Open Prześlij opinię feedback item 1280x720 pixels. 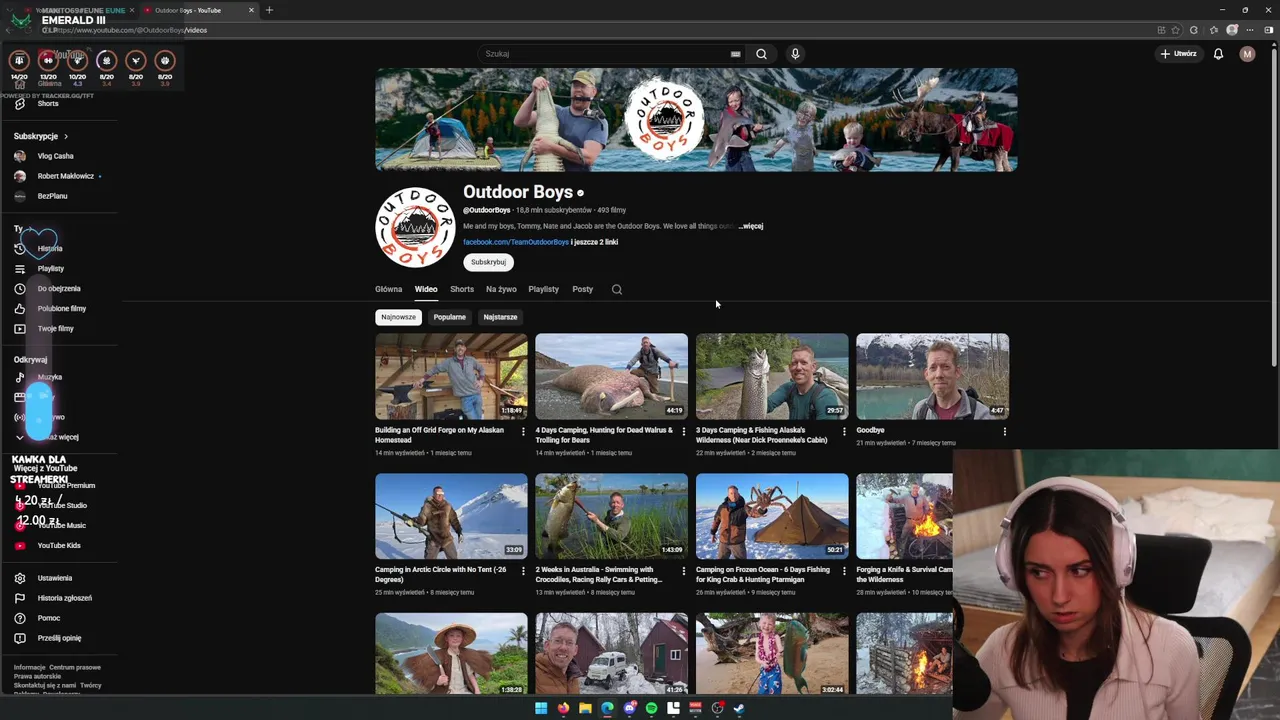point(48,638)
